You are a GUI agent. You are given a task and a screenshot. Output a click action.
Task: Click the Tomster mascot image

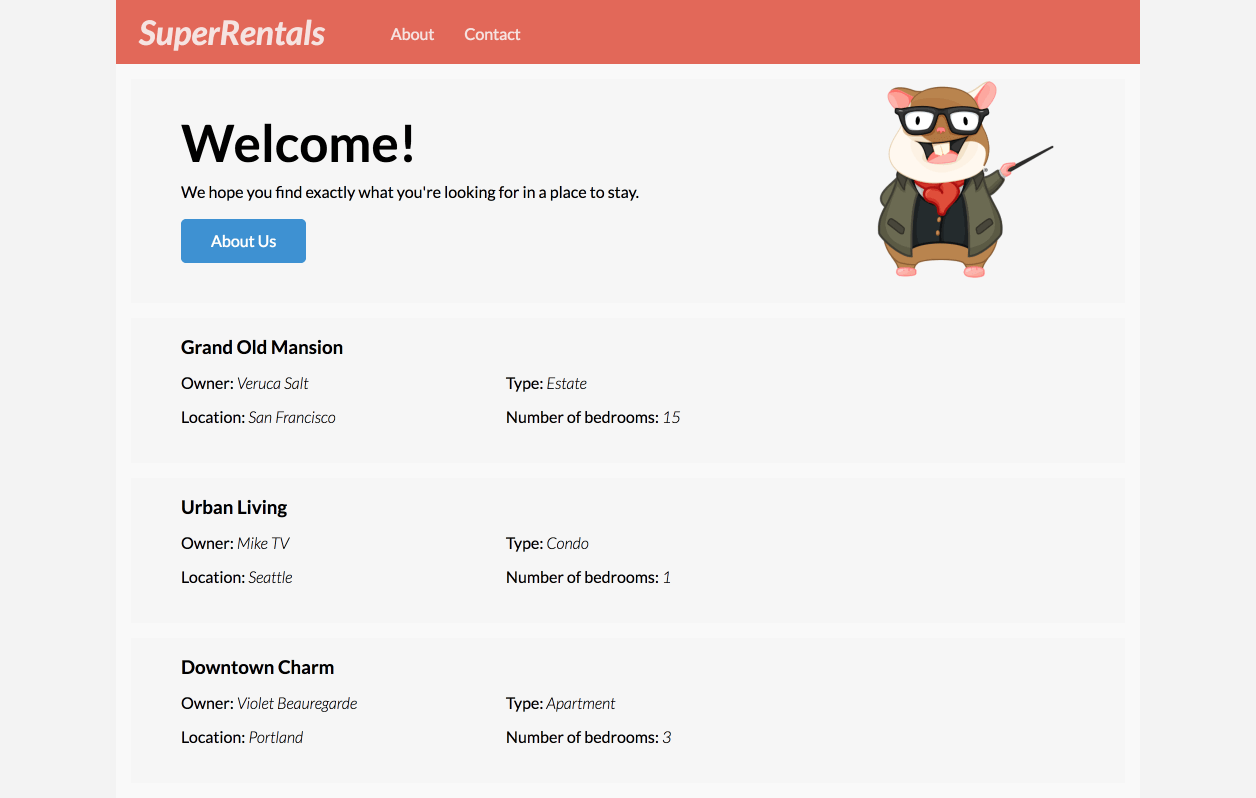(x=950, y=180)
